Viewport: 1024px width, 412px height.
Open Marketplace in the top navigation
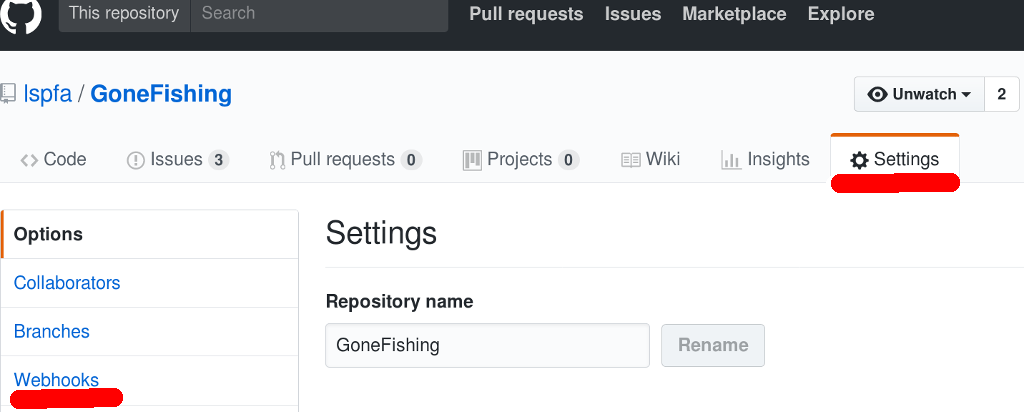tap(734, 14)
